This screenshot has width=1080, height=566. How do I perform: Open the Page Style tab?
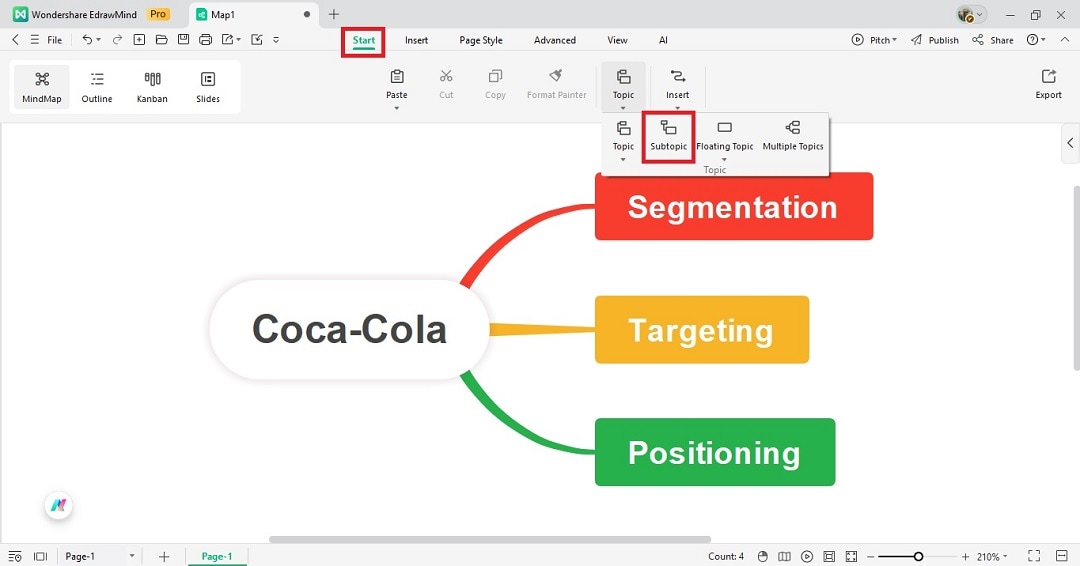click(x=481, y=40)
